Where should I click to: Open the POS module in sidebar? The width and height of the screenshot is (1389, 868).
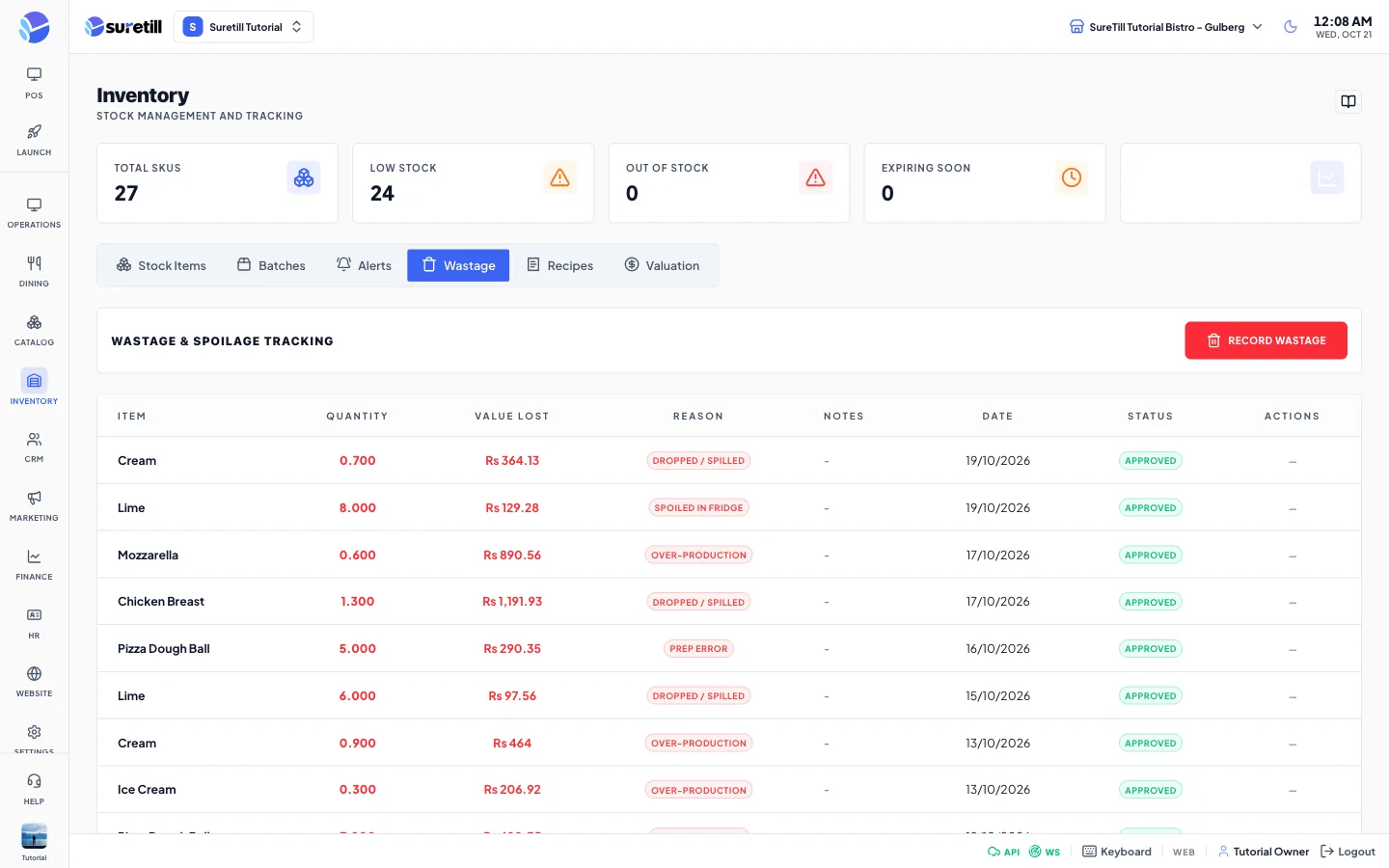[34, 83]
